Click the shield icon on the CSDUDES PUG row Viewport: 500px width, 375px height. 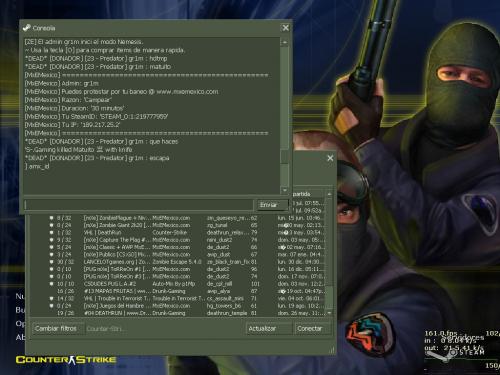(51, 284)
